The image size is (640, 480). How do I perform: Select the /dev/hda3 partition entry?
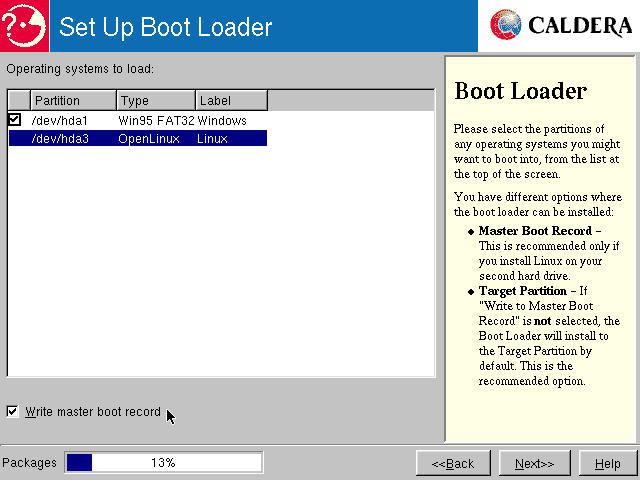click(60, 138)
